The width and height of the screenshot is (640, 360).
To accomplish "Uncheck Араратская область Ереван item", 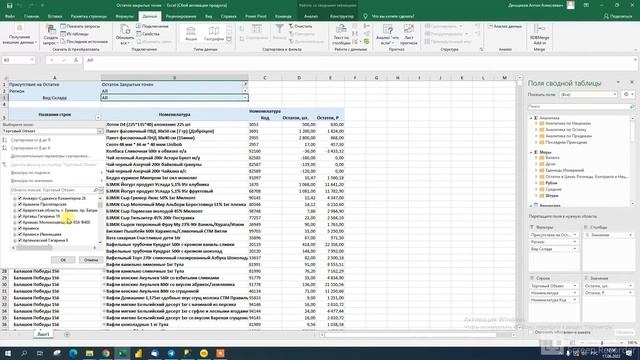I will pos(20,210).
